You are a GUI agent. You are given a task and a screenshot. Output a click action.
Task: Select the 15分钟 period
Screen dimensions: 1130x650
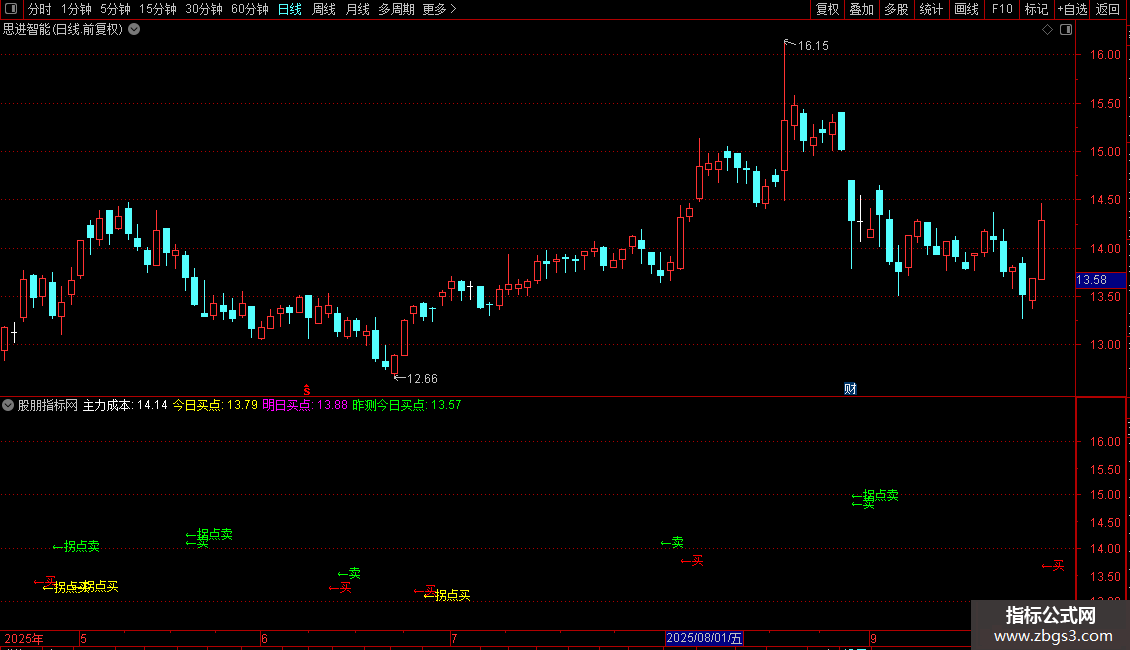point(158,9)
